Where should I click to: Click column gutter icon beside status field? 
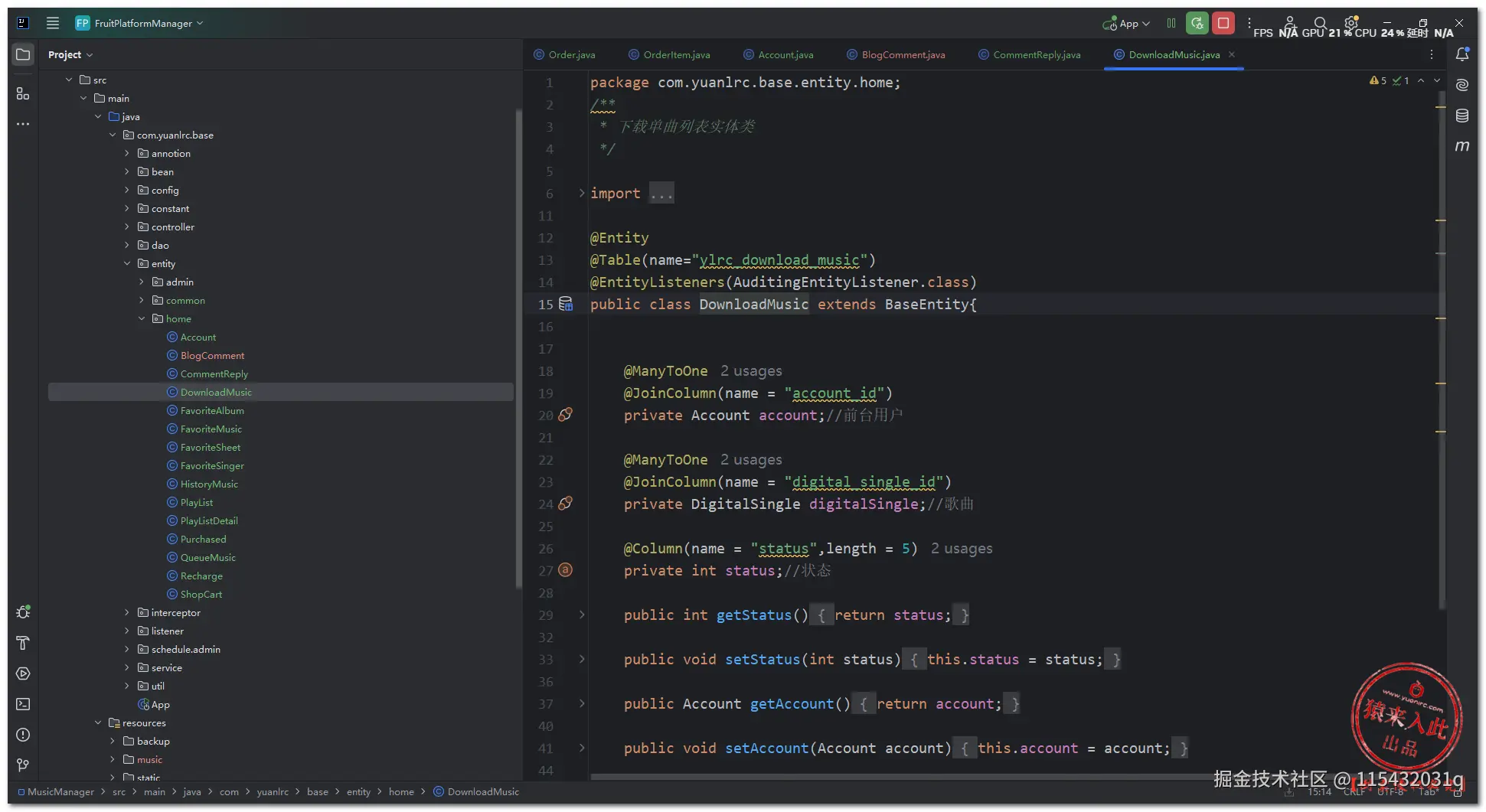[566, 569]
